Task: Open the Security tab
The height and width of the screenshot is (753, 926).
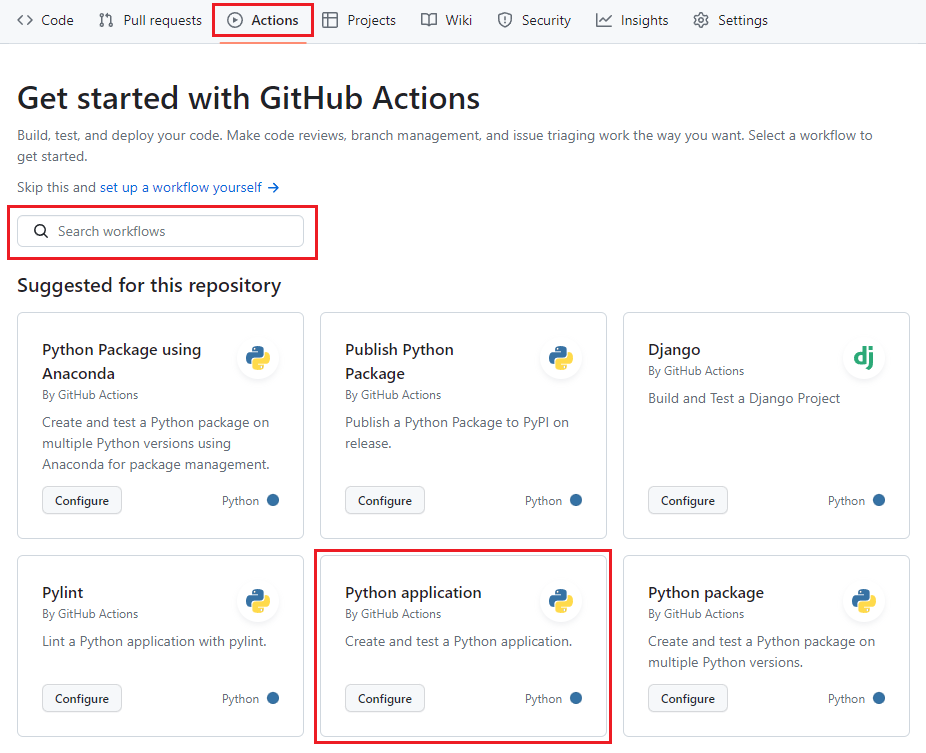Action: pos(534,20)
